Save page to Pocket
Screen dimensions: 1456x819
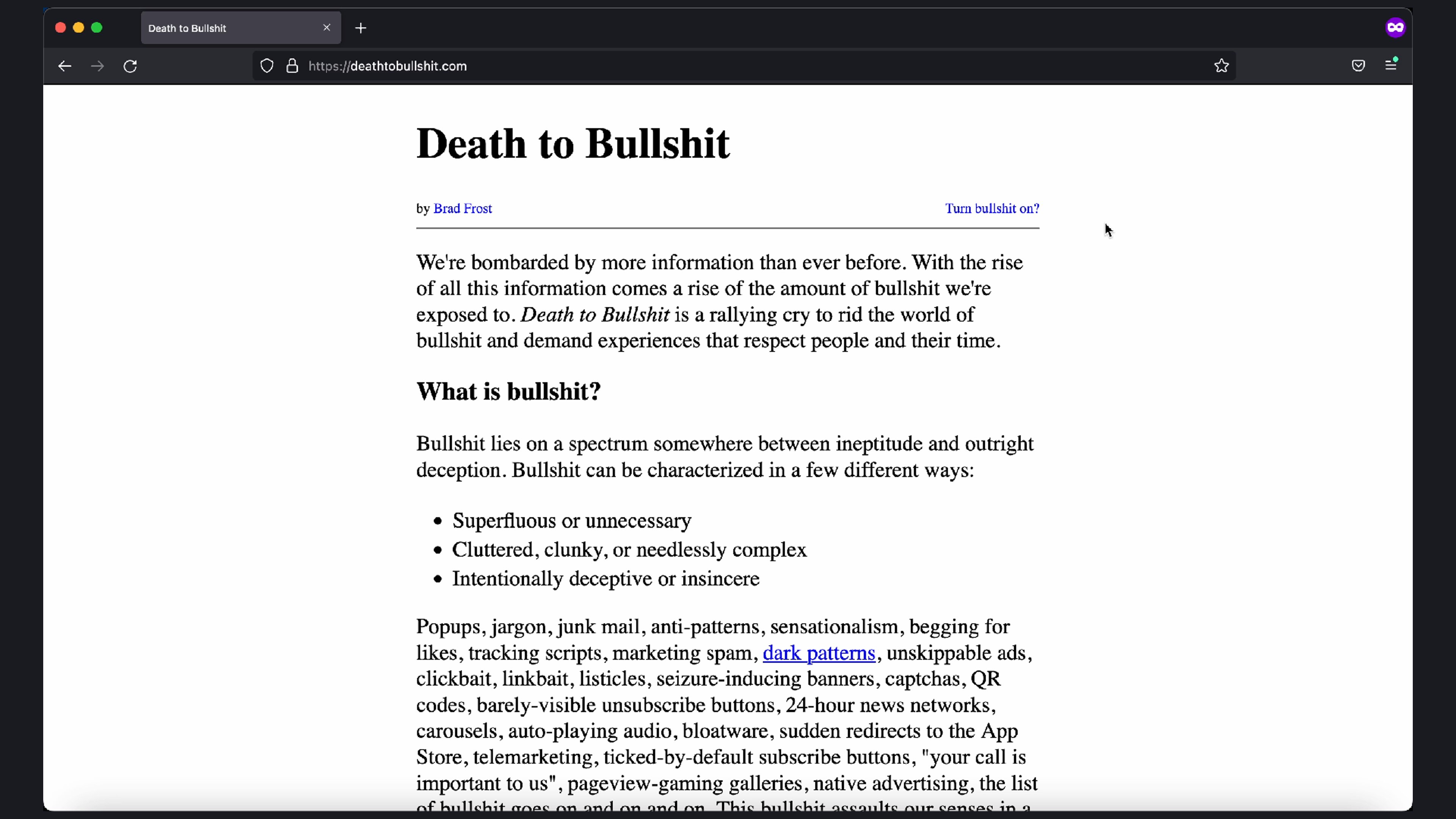coord(1358,66)
